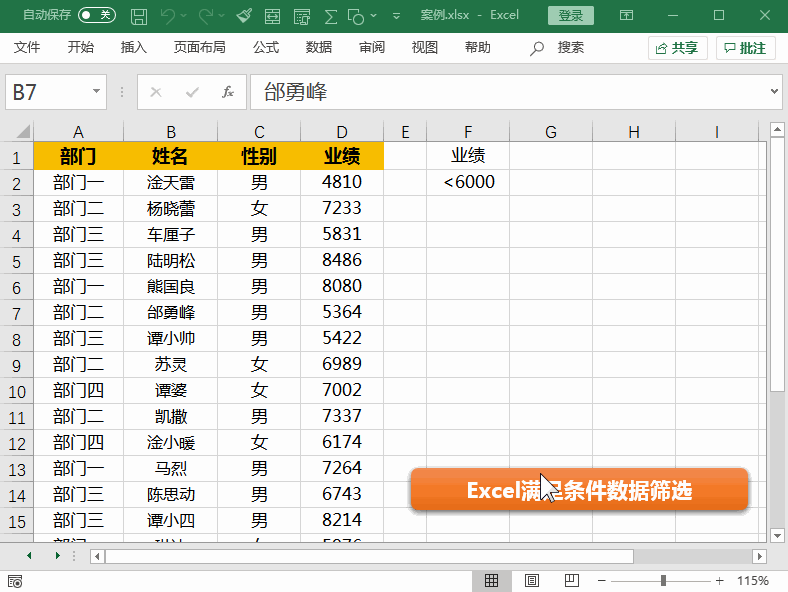The height and width of the screenshot is (592, 788).
Task: Toggle the AutoSave switch
Action: click(x=96, y=16)
